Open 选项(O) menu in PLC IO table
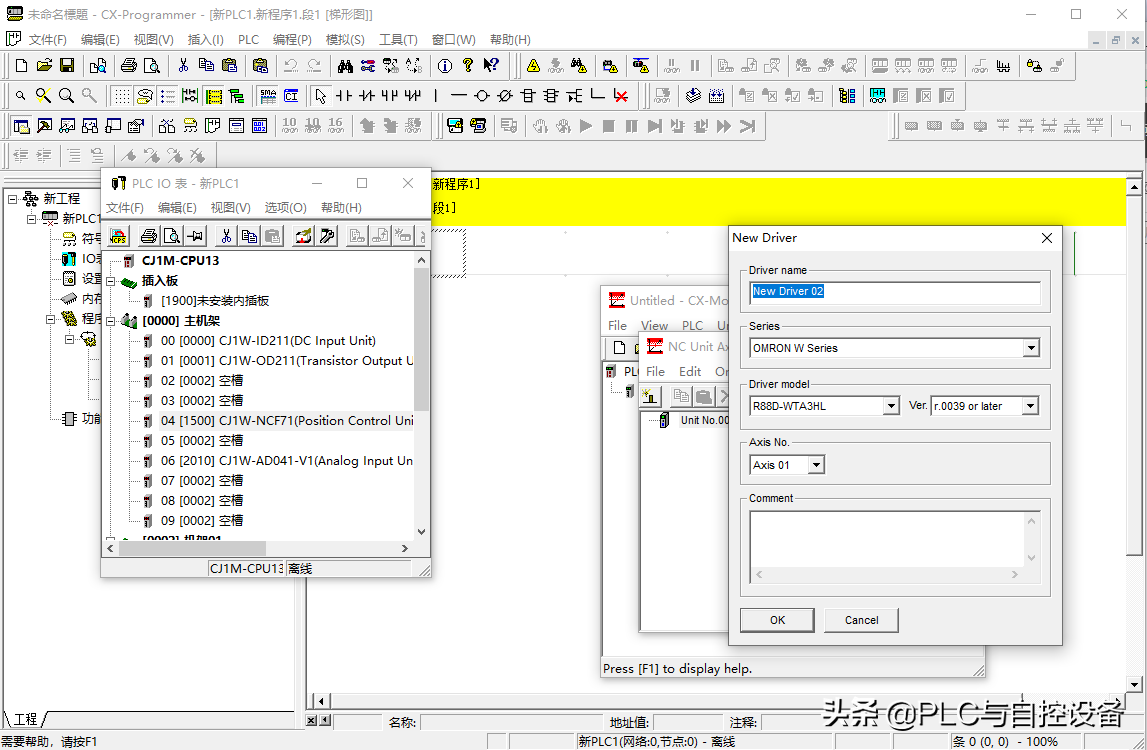Image resolution: width=1147 pixels, height=750 pixels. click(285, 208)
